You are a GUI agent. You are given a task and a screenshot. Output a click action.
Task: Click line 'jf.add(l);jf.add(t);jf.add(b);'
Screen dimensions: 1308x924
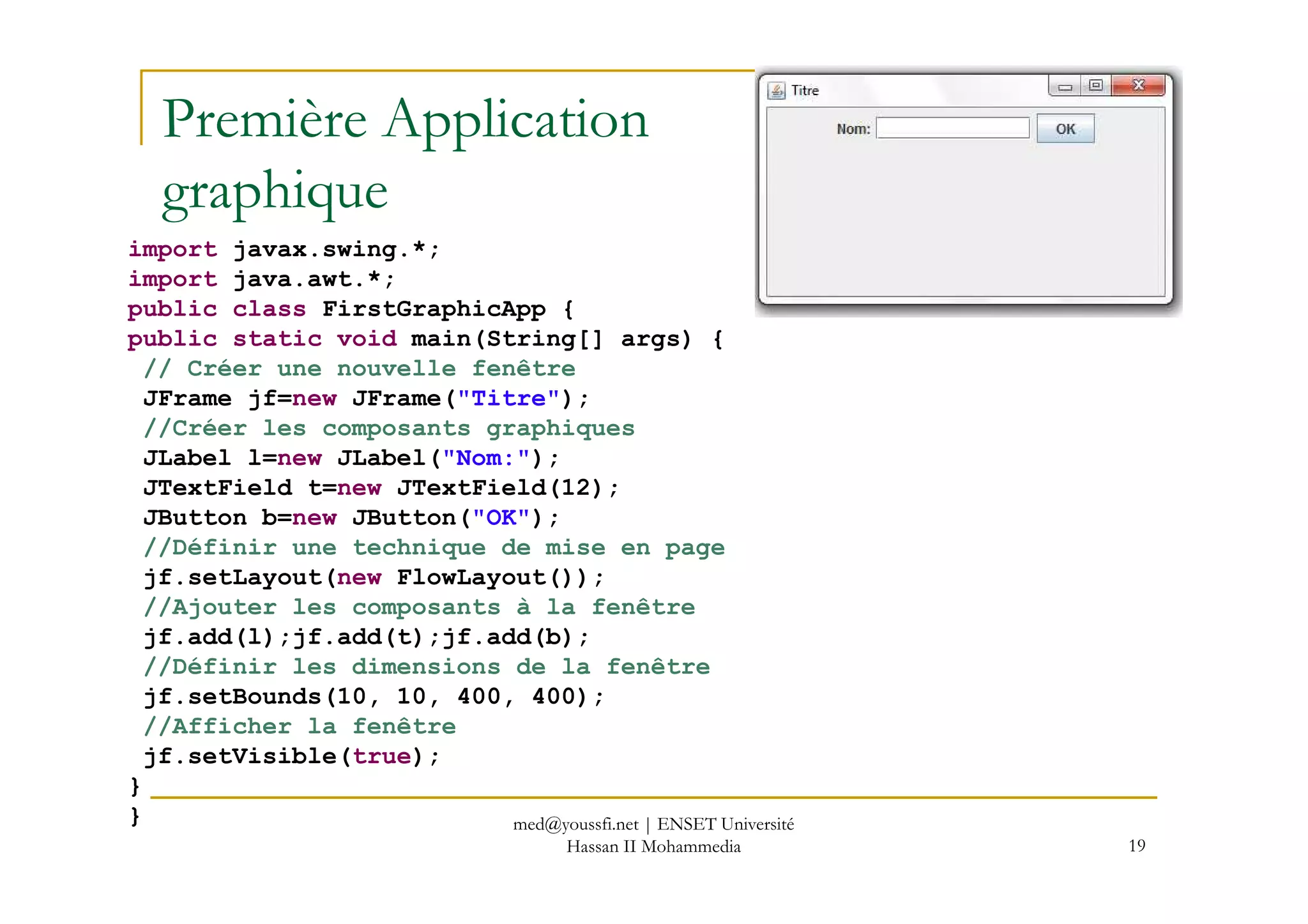(366, 637)
